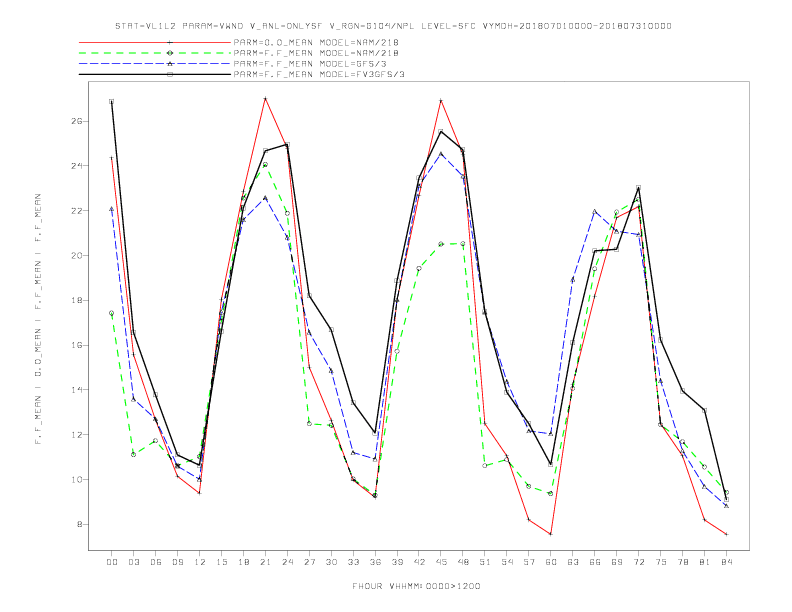Click x-axis tick label 15
This screenshot has width=792, height=612.
(221, 562)
